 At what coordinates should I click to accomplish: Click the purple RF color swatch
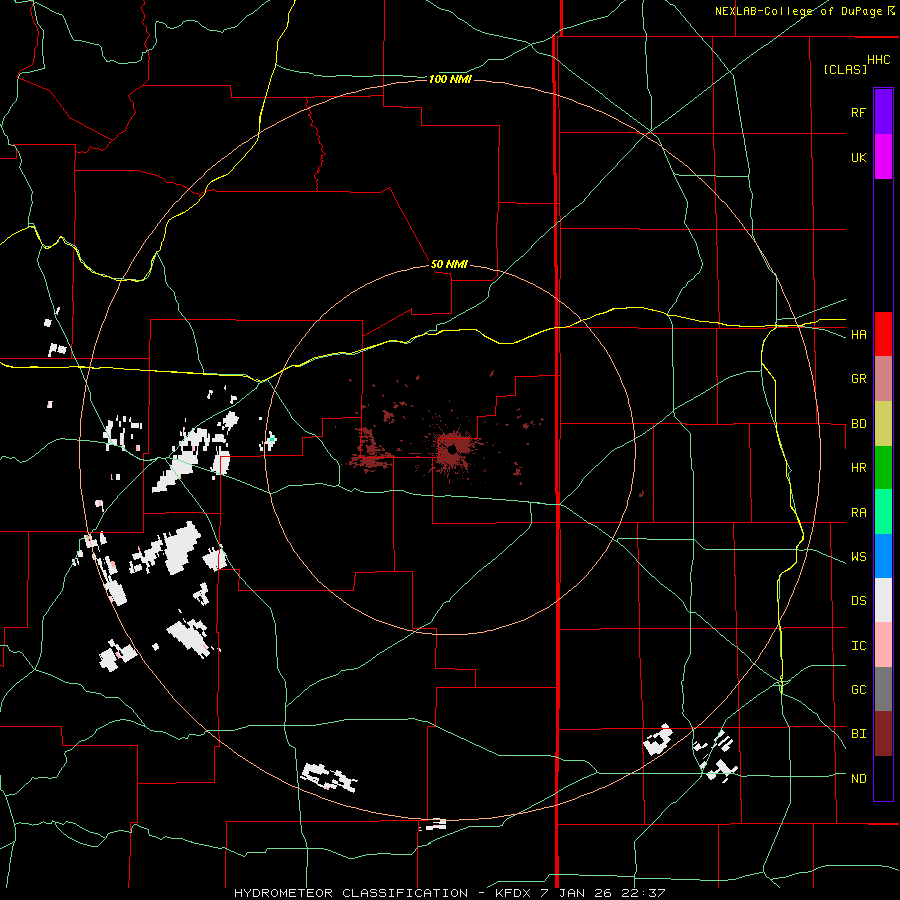[x=883, y=112]
